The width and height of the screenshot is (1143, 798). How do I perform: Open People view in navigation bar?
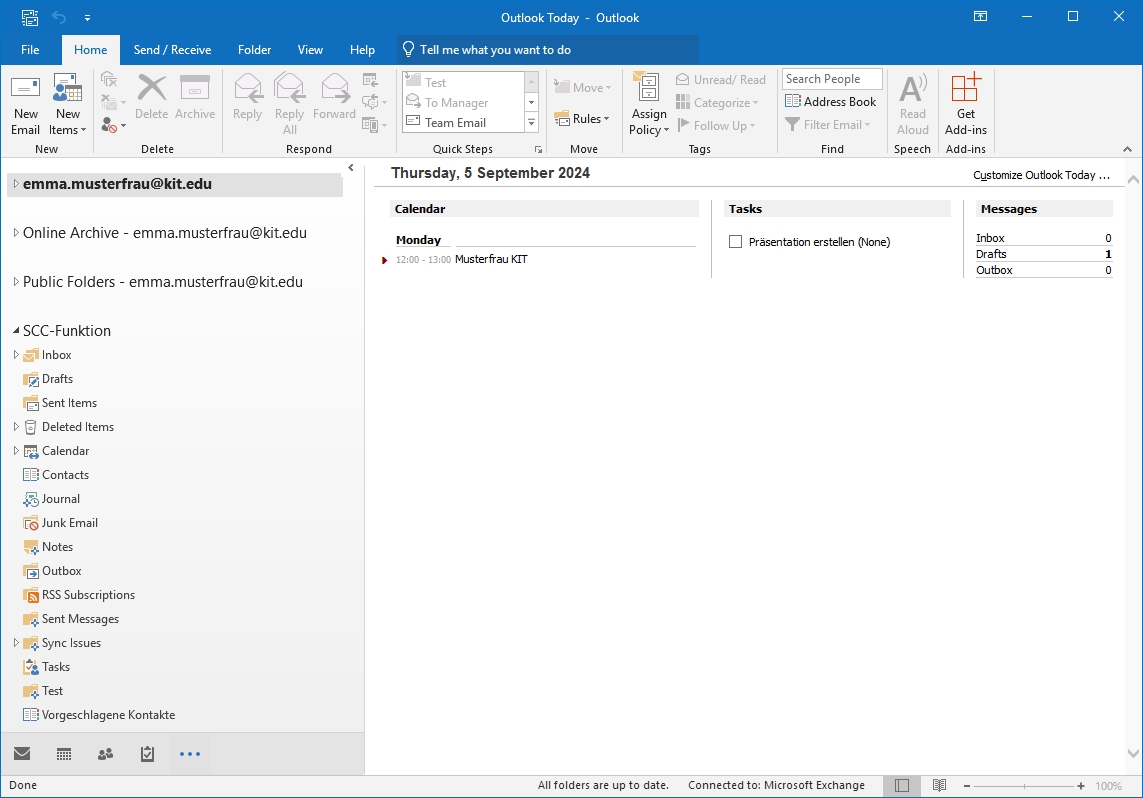click(x=106, y=754)
